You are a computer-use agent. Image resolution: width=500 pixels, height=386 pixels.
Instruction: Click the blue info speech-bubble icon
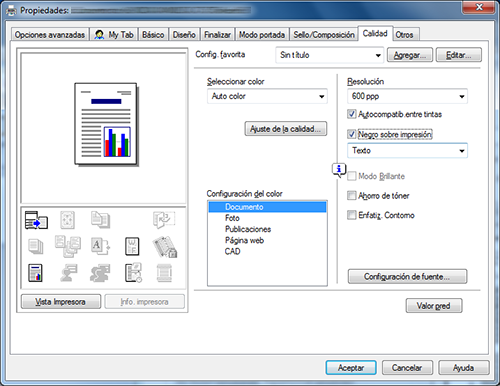pos(339,170)
